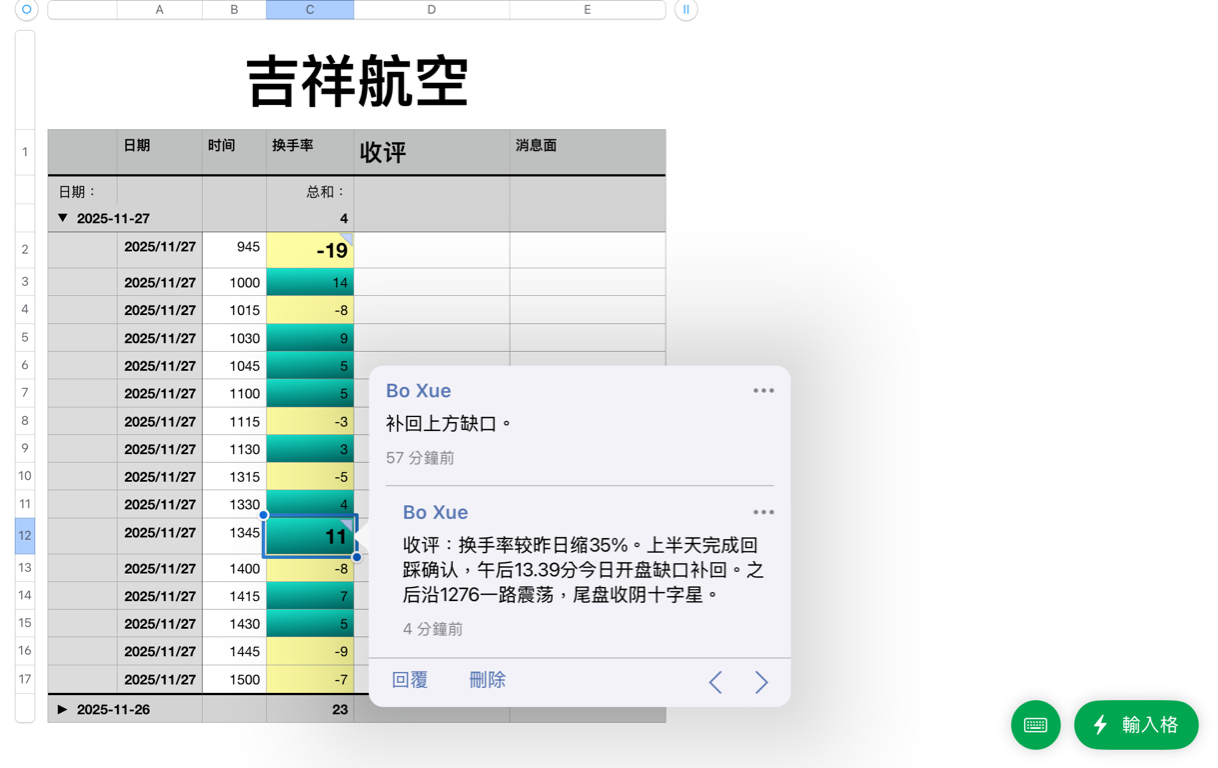This screenshot has height=768, width=1218.
Task: Select the turnover cell with value -7
Action: tap(310, 679)
